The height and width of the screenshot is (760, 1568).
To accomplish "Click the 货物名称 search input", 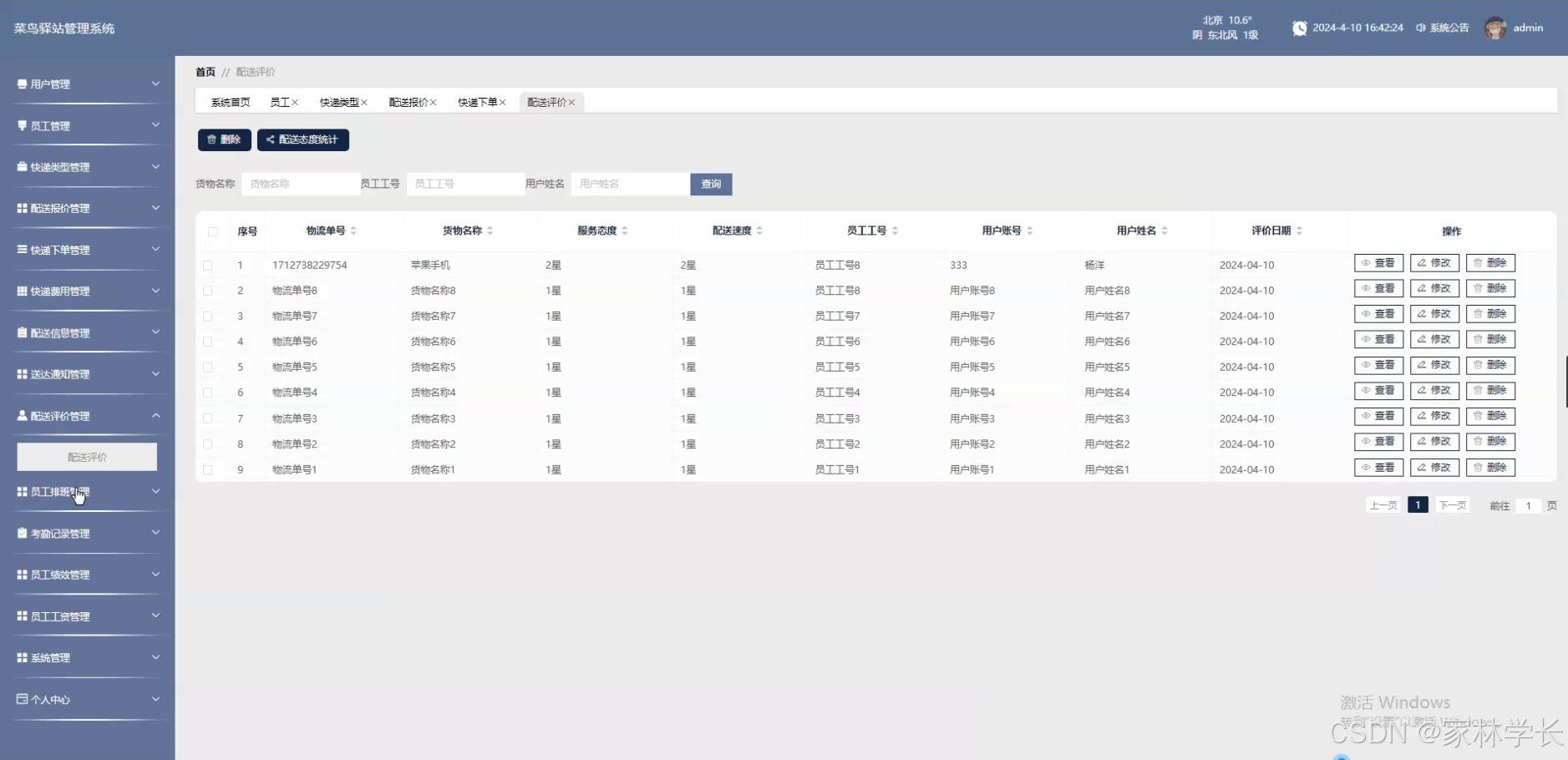I will pos(301,184).
